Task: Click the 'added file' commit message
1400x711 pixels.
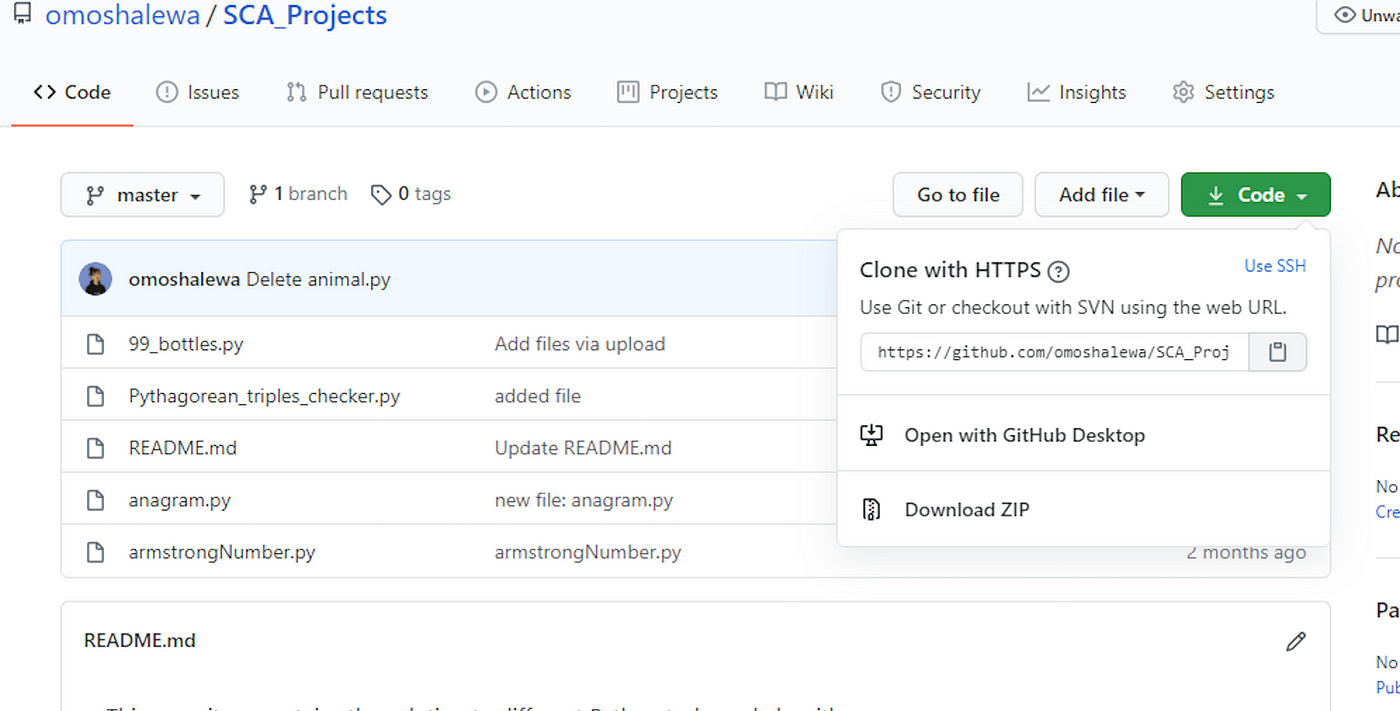Action: click(538, 396)
